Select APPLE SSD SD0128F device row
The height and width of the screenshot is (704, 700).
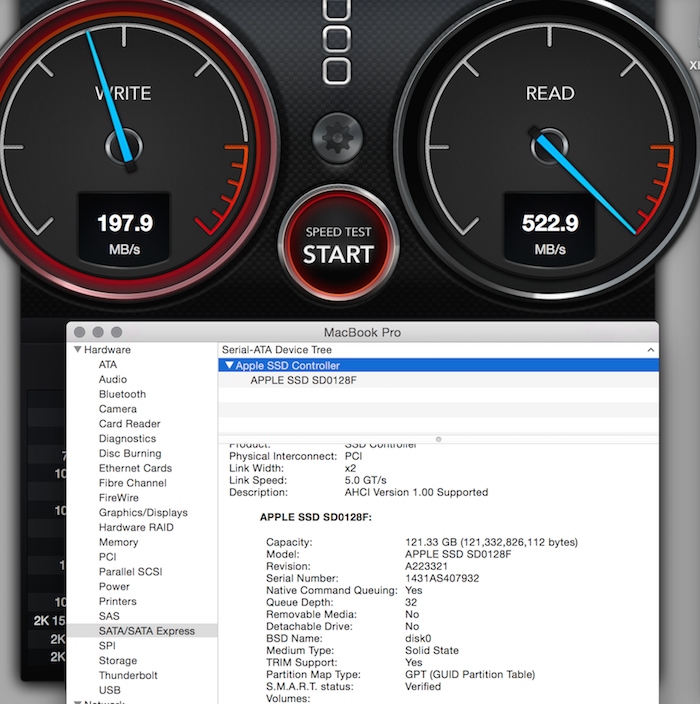click(439, 380)
